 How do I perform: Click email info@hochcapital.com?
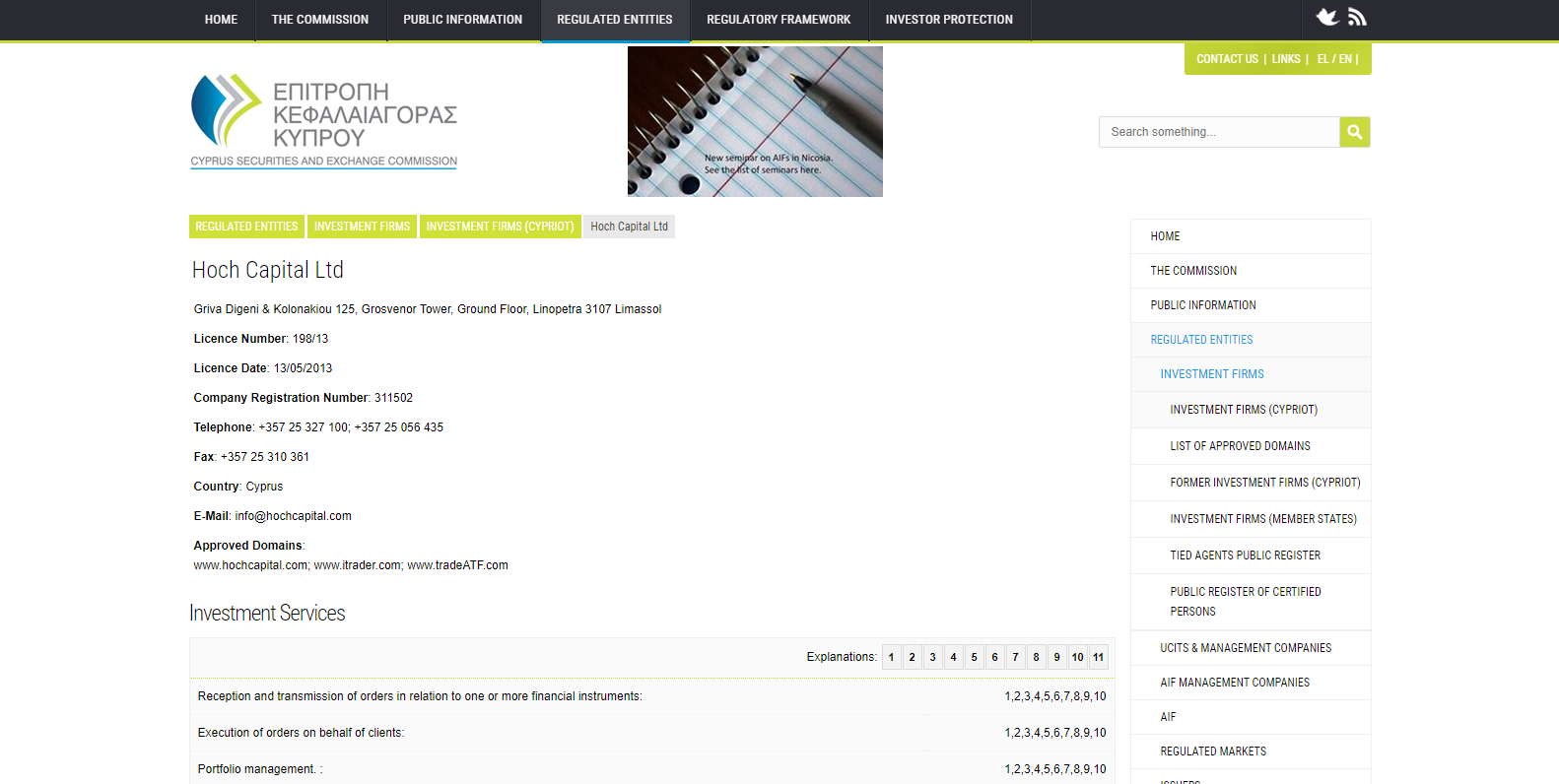tap(293, 516)
